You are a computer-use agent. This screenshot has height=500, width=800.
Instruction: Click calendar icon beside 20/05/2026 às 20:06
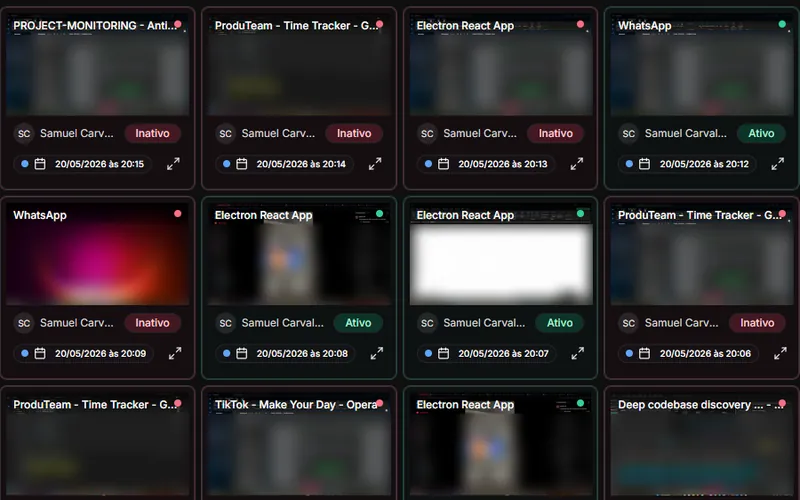(644, 353)
